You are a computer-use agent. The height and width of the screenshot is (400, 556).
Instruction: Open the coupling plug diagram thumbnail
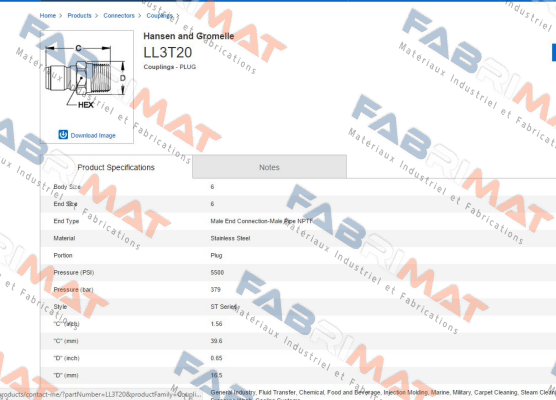coord(85,76)
